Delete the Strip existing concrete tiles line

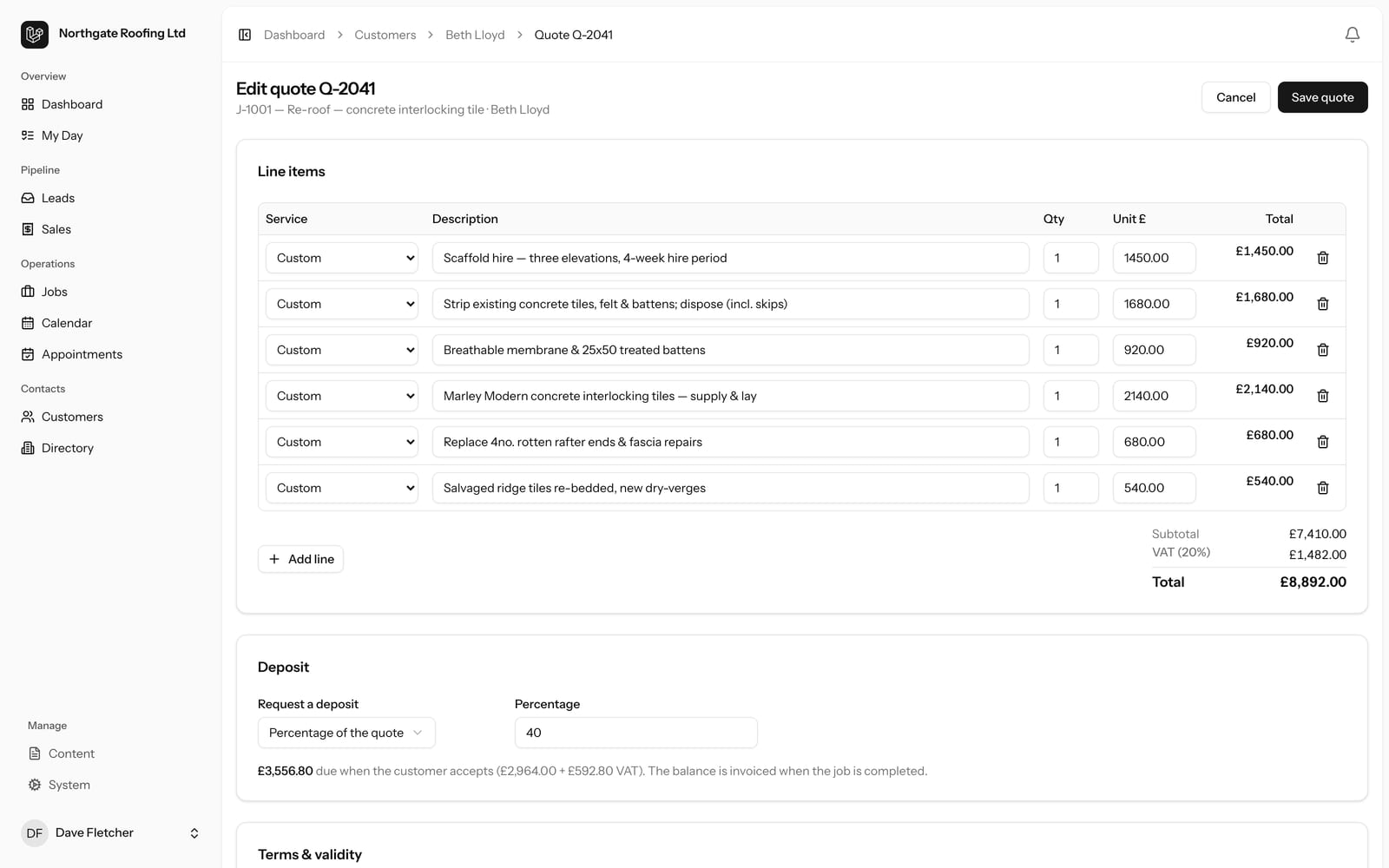[x=1323, y=304]
